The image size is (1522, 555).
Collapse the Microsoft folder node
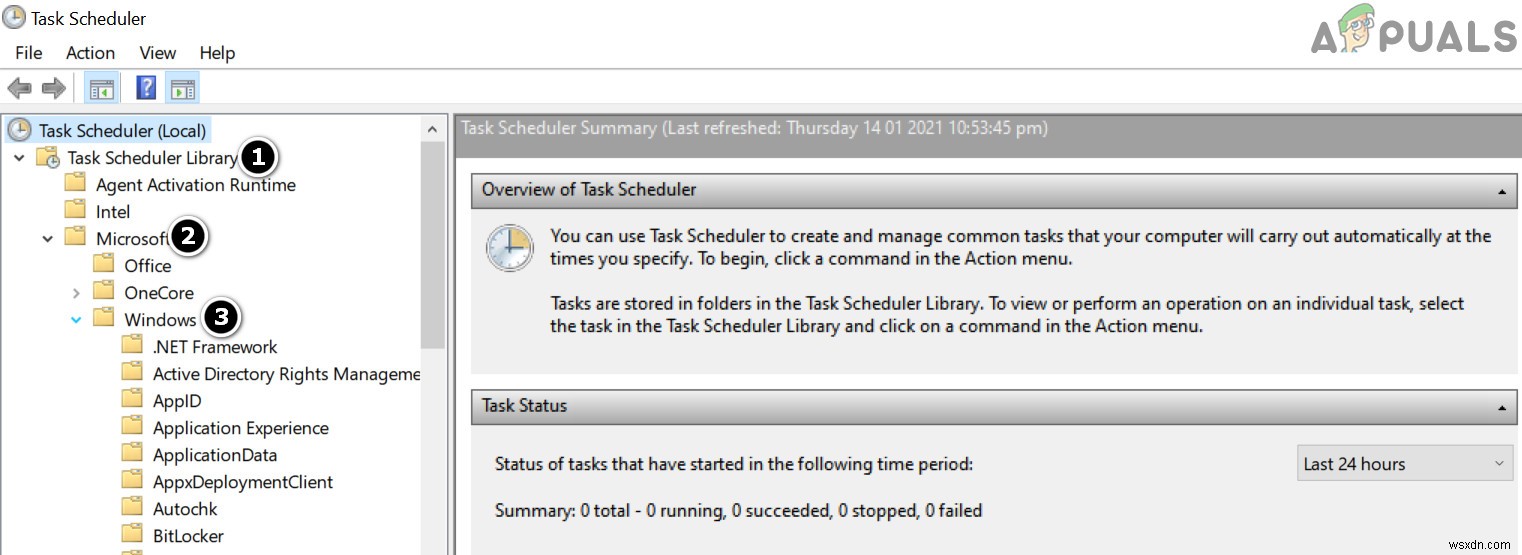[x=47, y=239]
